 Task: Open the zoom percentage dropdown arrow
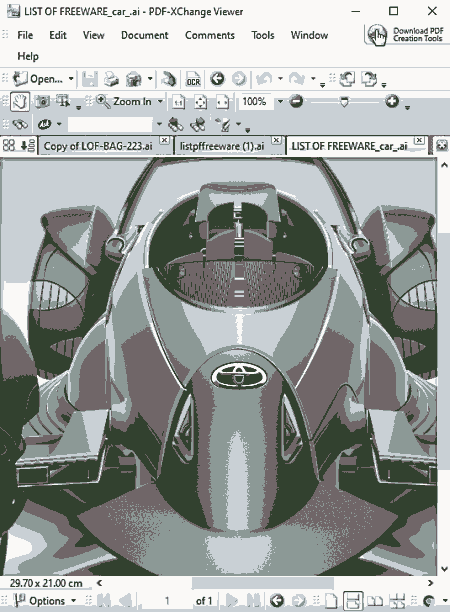point(280,101)
